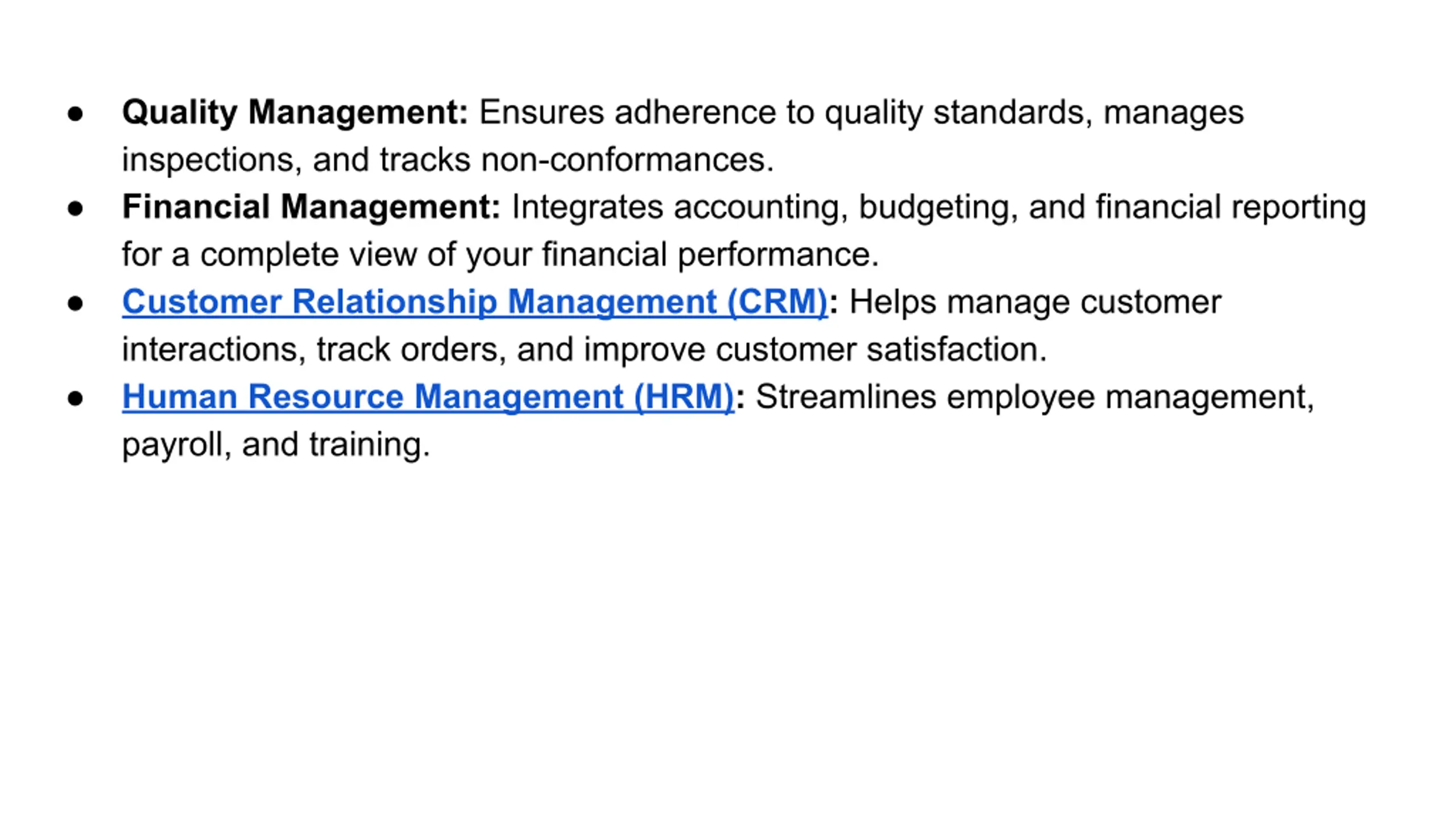
Task: Open the Customer Relationship Management (CRM) link
Action: pyautogui.click(x=475, y=302)
